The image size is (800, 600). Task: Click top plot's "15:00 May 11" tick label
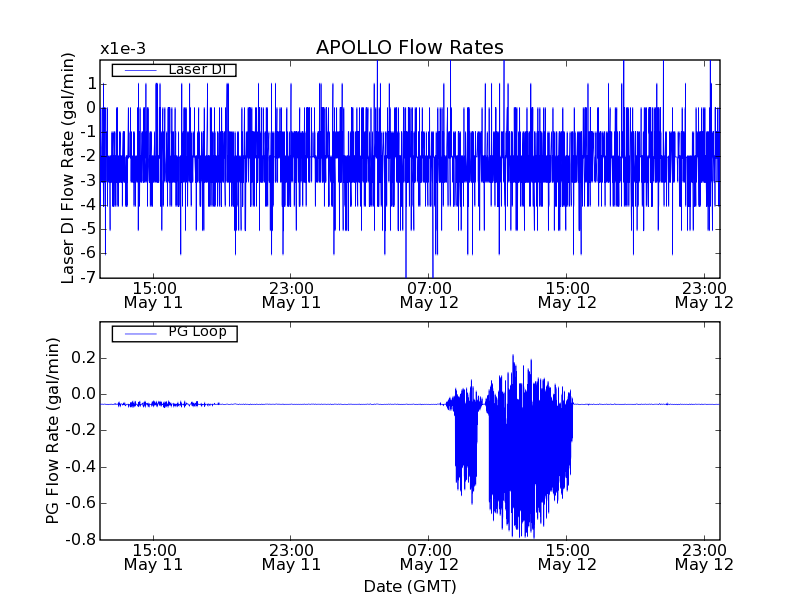point(153,294)
